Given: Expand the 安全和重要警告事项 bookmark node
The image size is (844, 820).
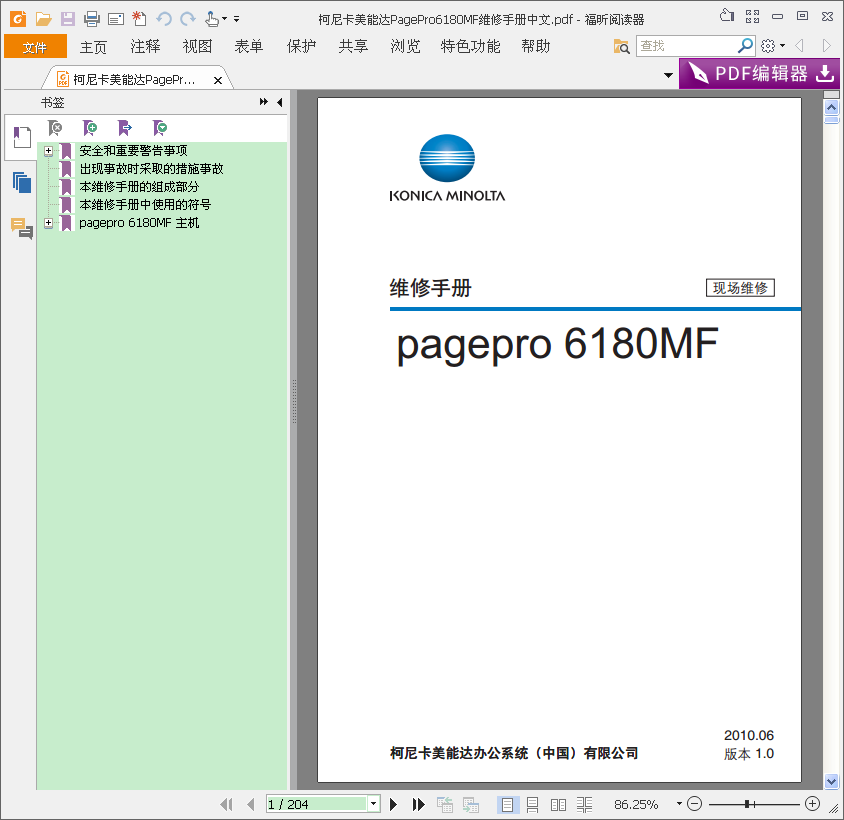Looking at the screenshot, I should click(48, 151).
